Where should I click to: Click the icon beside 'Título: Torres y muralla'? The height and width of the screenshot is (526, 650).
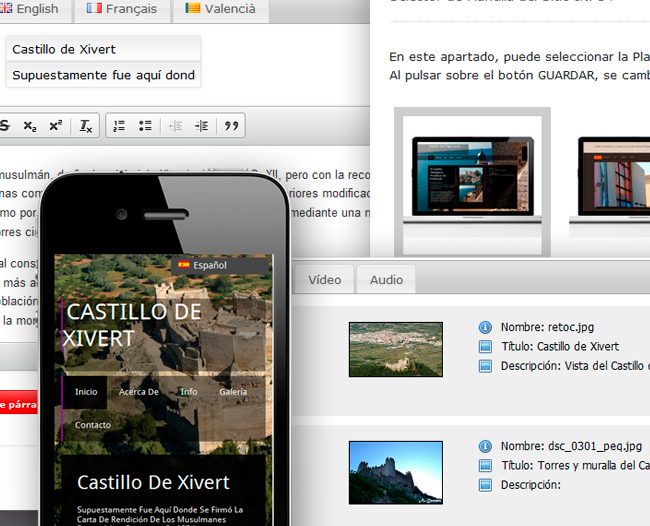tap(485, 465)
